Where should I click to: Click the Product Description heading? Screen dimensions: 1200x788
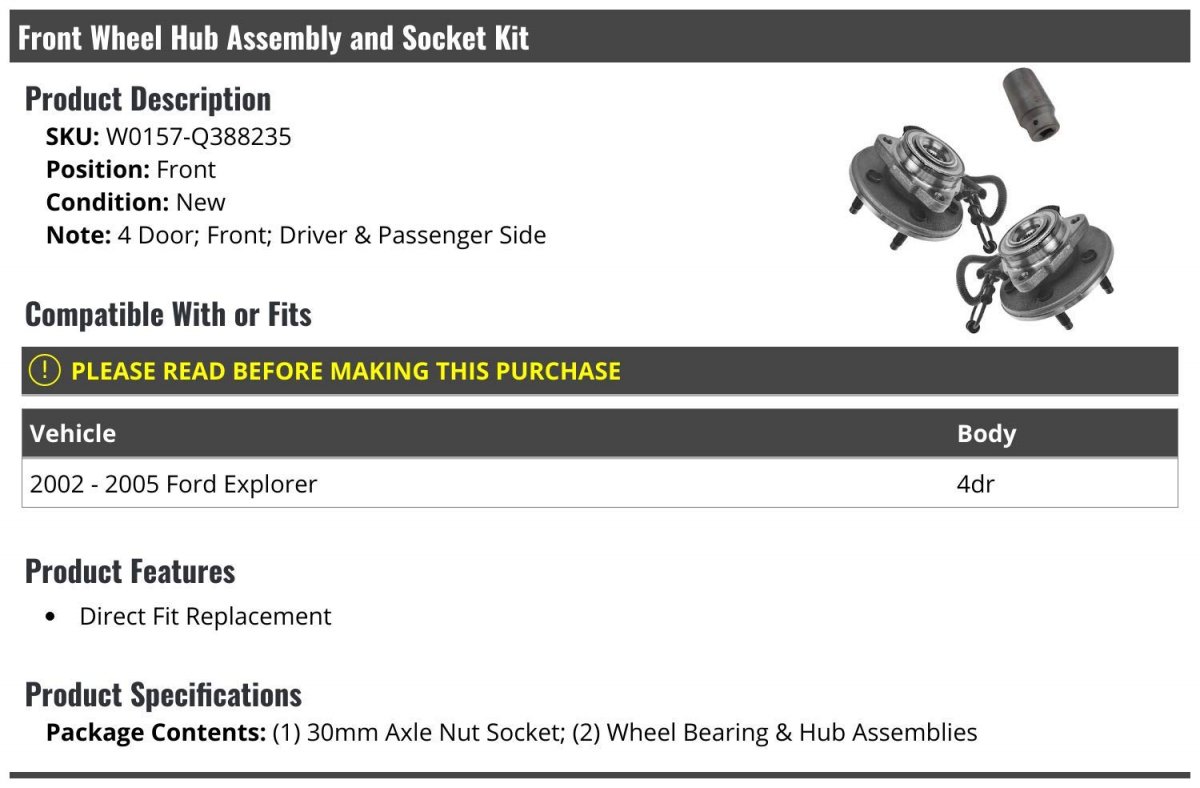point(148,99)
